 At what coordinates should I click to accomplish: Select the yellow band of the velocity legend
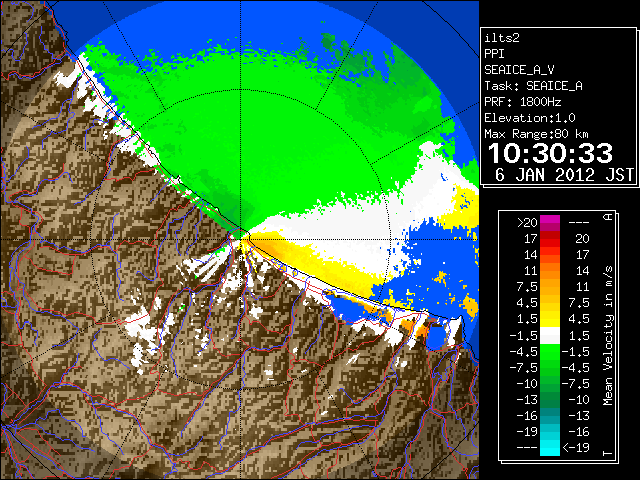[550, 318]
